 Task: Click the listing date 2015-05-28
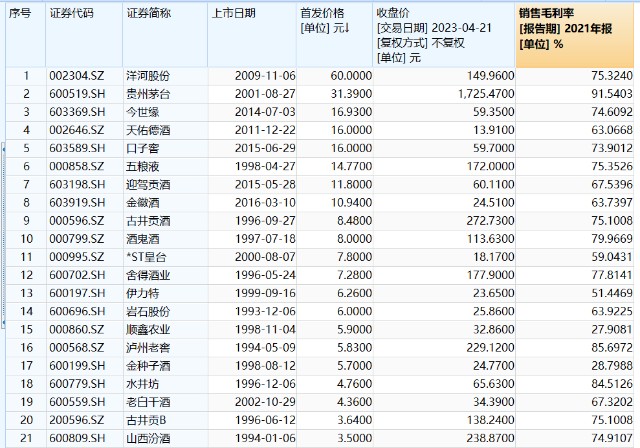point(265,184)
